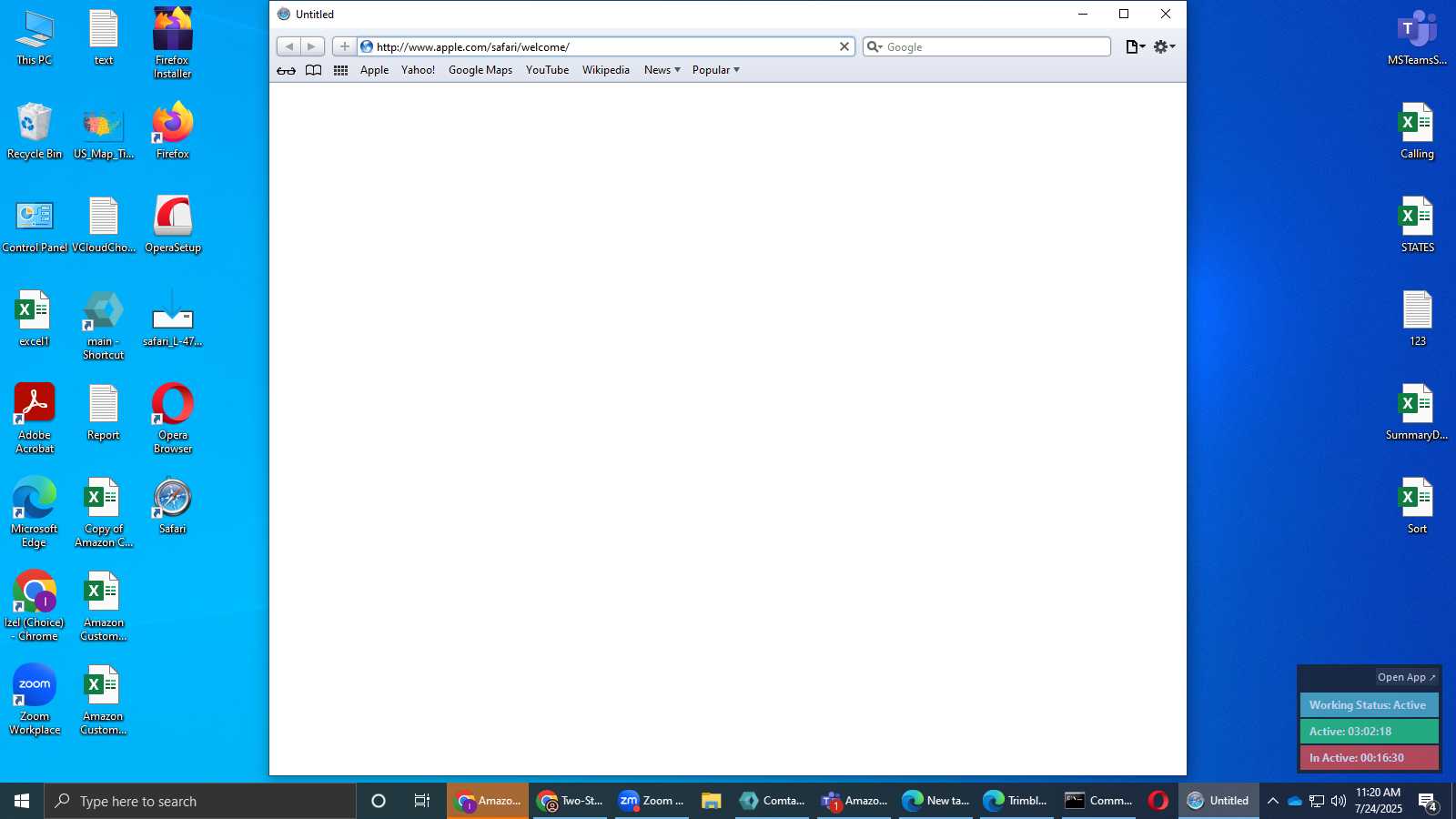Open the Apple bookmark

pyautogui.click(x=374, y=70)
